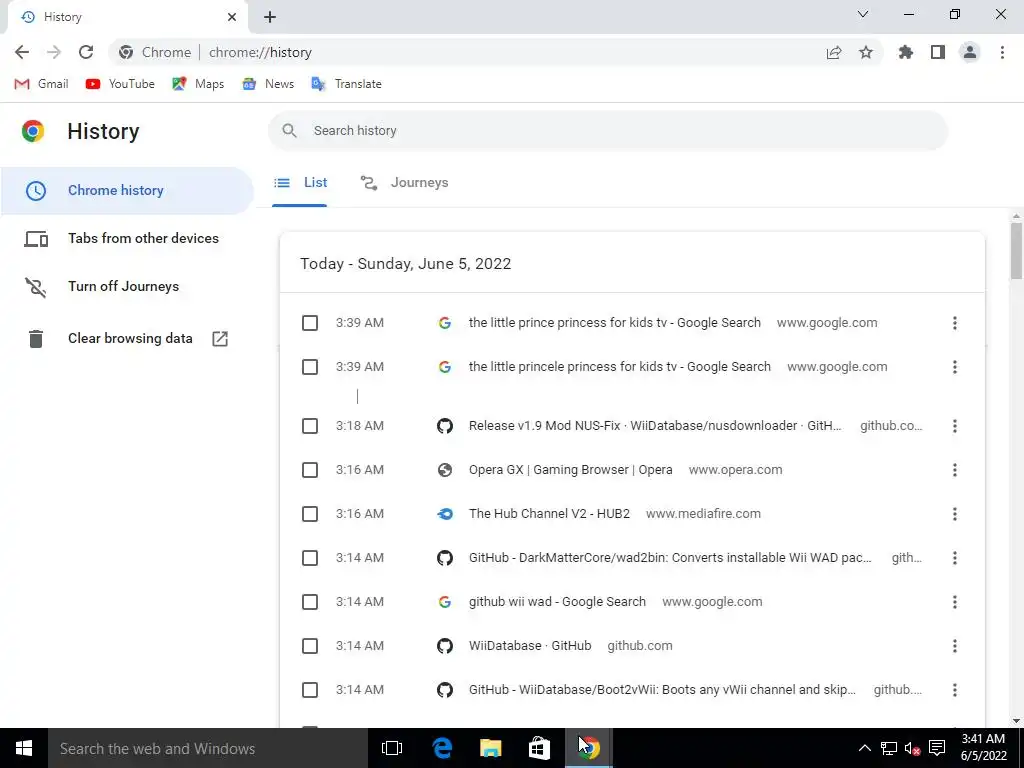Click the share this page icon
The height and width of the screenshot is (768, 1024).
834,52
